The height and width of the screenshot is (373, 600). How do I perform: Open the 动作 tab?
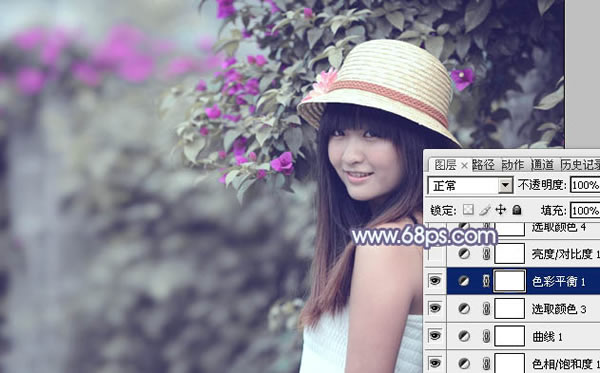(513, 165)
